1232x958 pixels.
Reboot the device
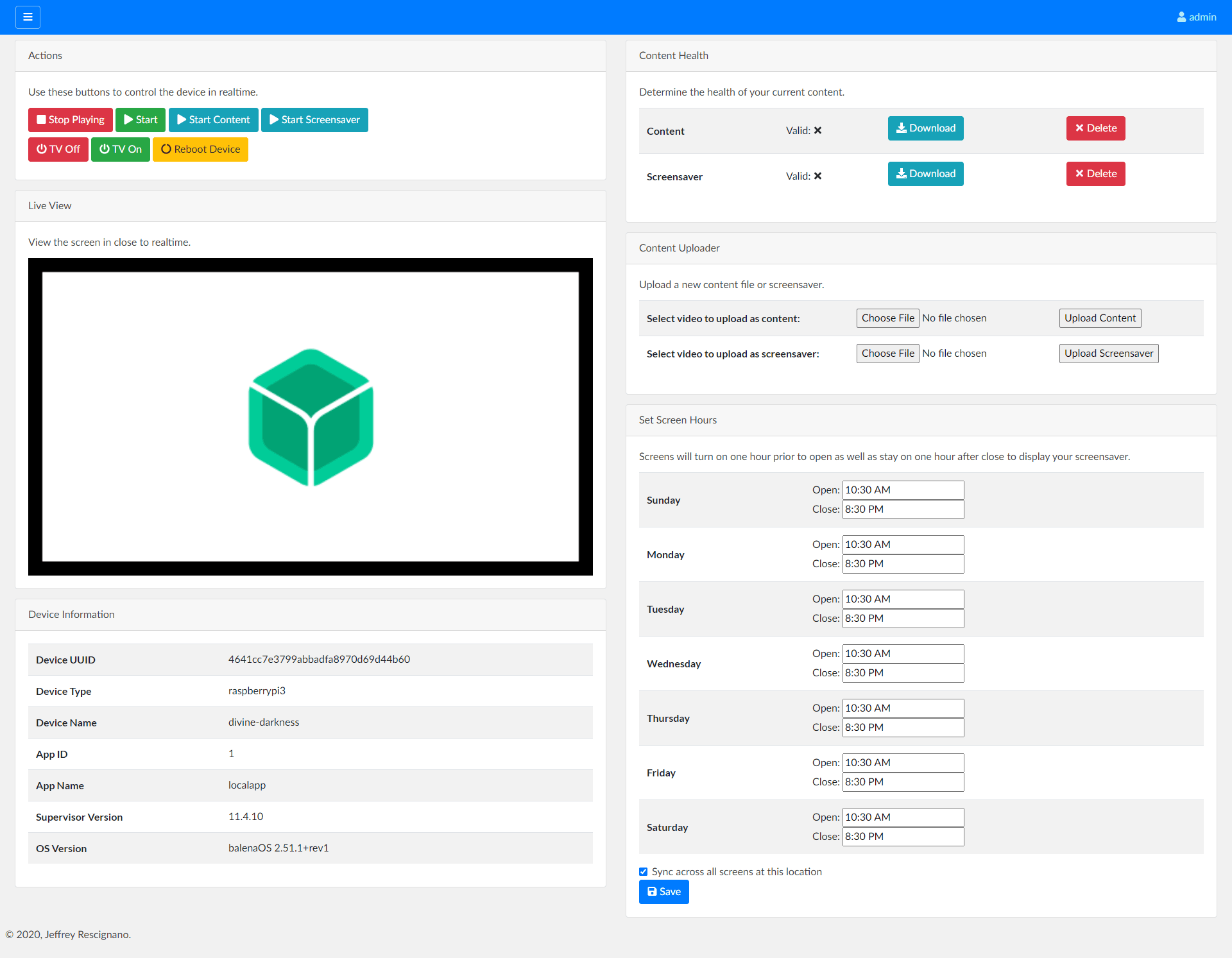coord(200,150)
